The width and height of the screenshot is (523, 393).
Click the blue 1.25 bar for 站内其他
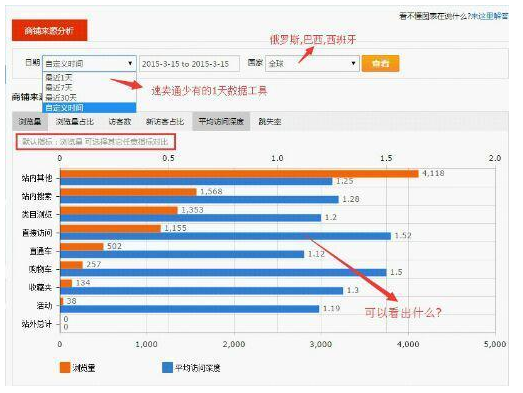tap(196, 181)
